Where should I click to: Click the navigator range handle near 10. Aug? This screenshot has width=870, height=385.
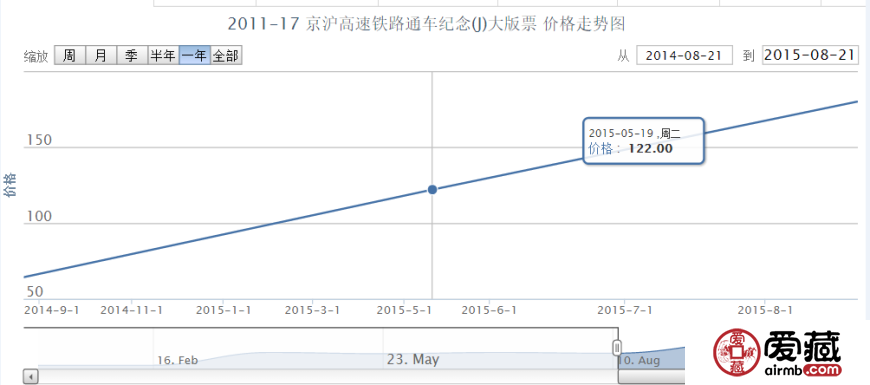(616, 348)
